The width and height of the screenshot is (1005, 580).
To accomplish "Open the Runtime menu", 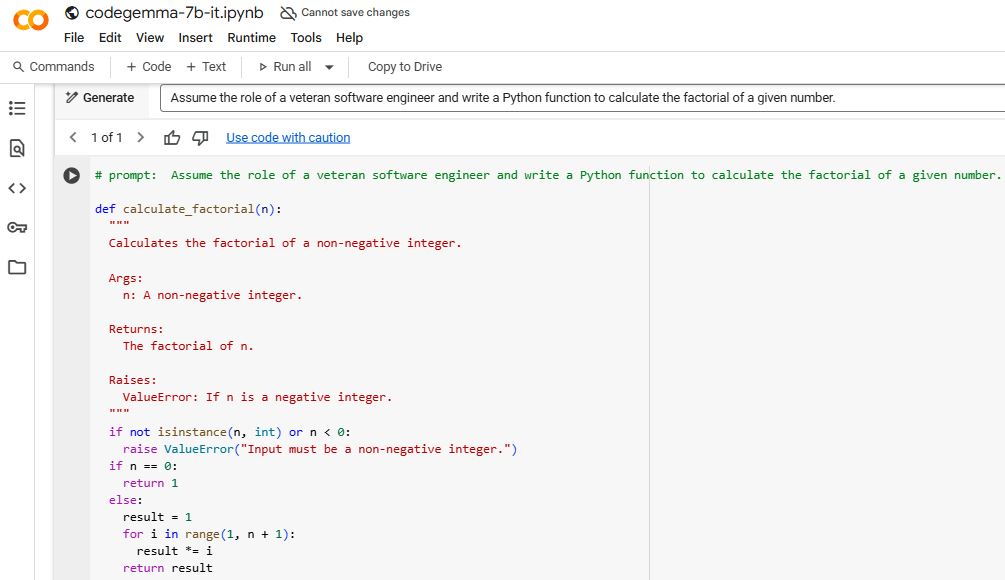I will click(x=251, y=38).
